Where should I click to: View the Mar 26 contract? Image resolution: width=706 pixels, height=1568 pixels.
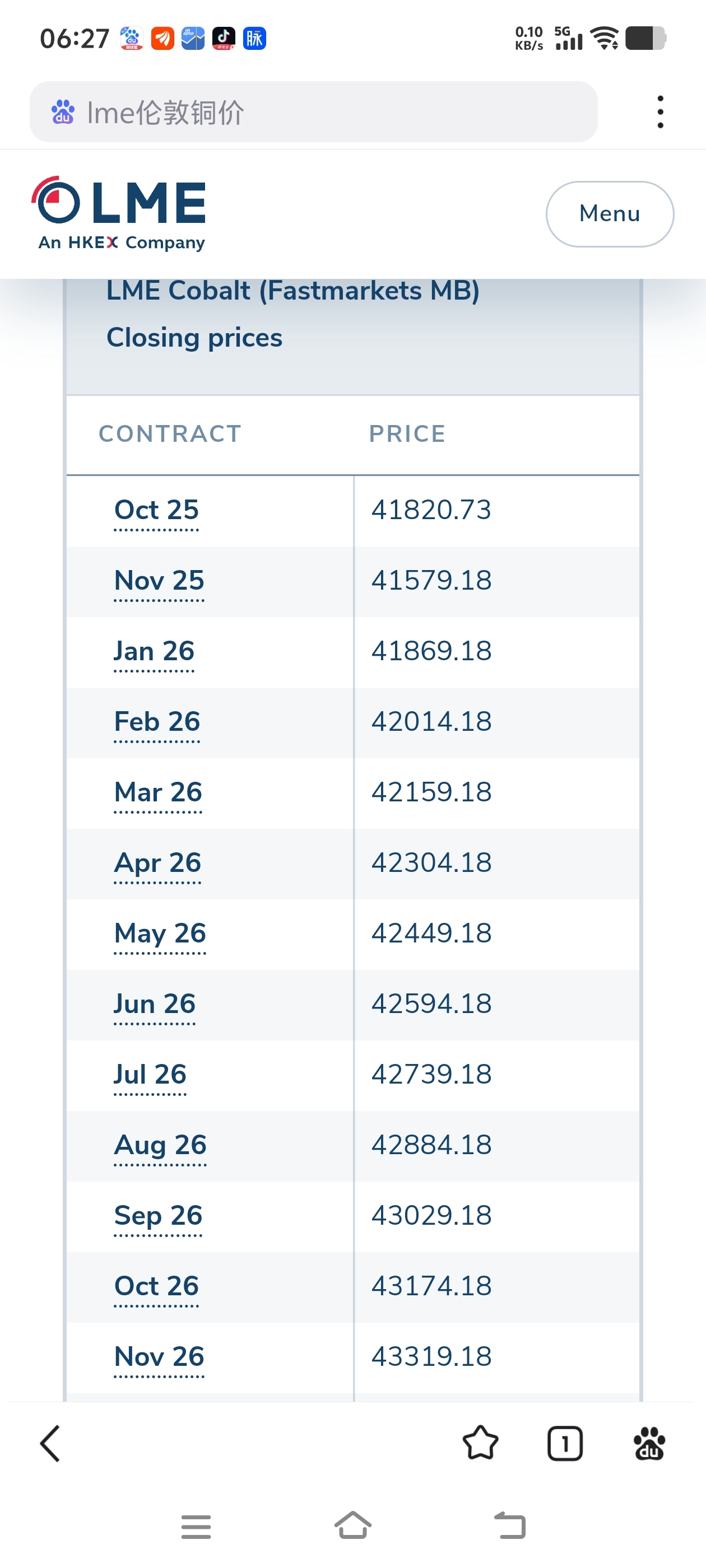pyautogui.click(x=158, y=792)
